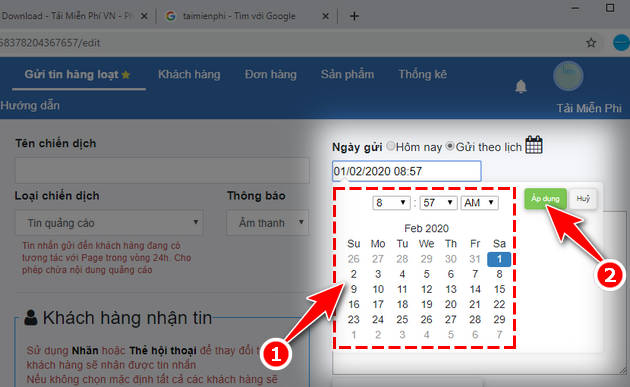Screen dimensions: 630x387
Task: Pick date 14 in the calendar
Action: click(475, 289)
